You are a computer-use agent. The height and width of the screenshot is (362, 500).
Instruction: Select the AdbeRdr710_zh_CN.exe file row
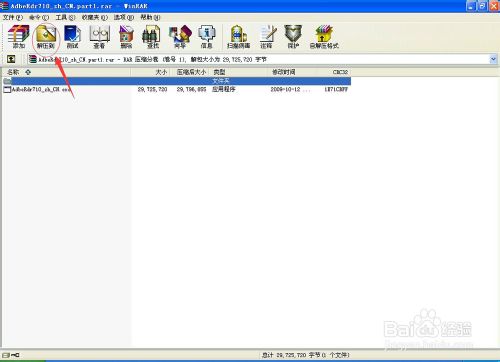(x=176, y=89)
